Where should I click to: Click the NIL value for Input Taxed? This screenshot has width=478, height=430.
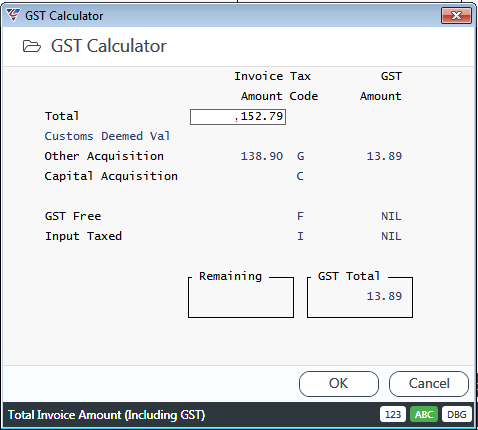[x=391, y=236]
